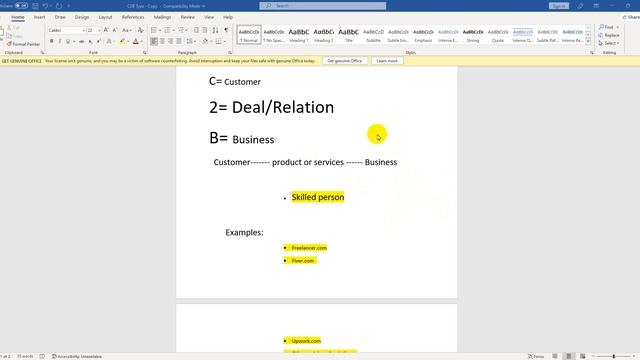This screenshot has height=360, width=640.
Task: Switch to the Home tab
Action: [x=18, y=17]
